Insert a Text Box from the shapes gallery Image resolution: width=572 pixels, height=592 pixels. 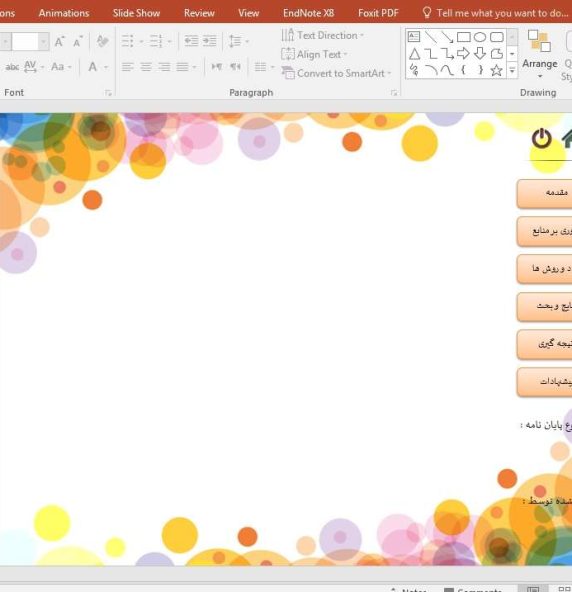pos(414,37)
